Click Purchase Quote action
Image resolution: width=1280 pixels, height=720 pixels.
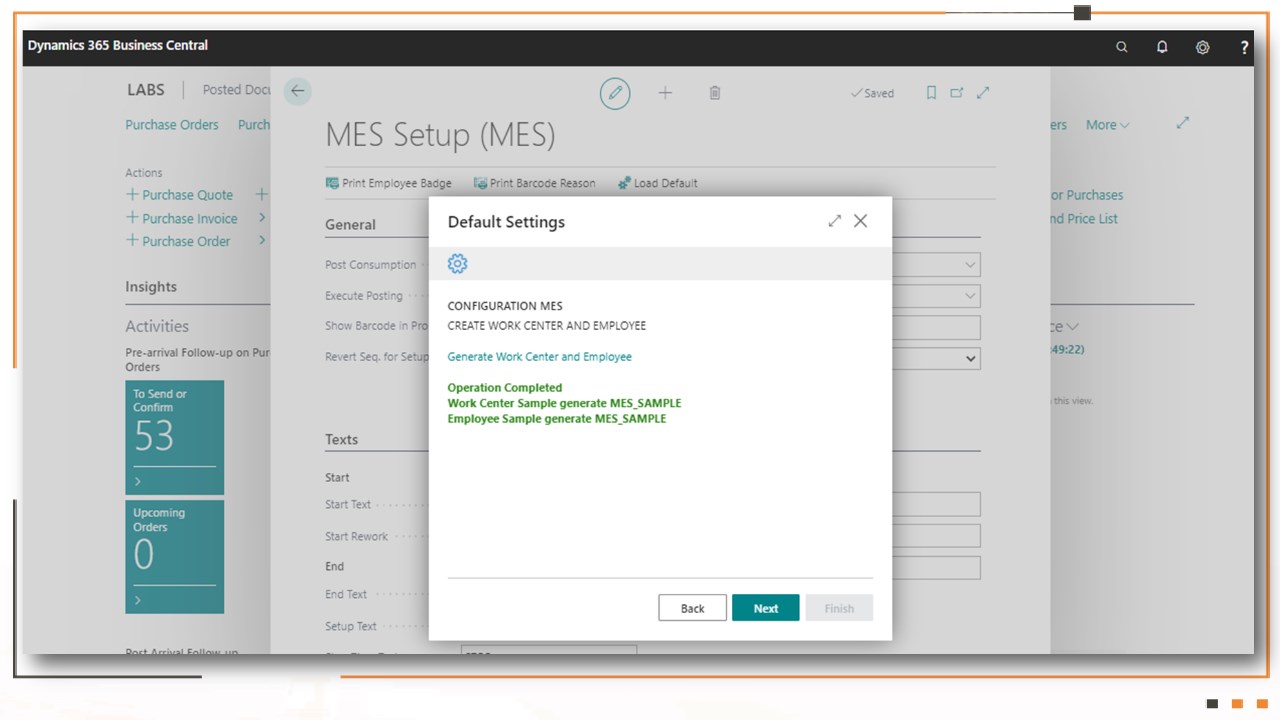pyautogui.click(x=179, y=195)
